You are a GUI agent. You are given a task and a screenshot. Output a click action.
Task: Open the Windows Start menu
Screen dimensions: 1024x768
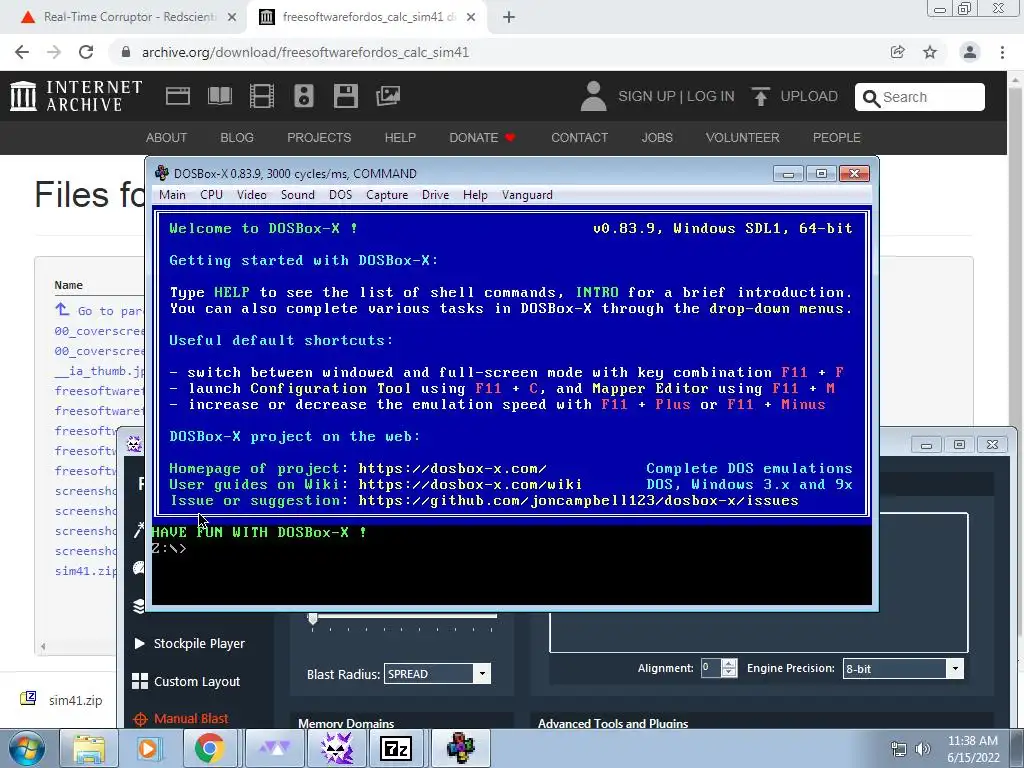27,748
